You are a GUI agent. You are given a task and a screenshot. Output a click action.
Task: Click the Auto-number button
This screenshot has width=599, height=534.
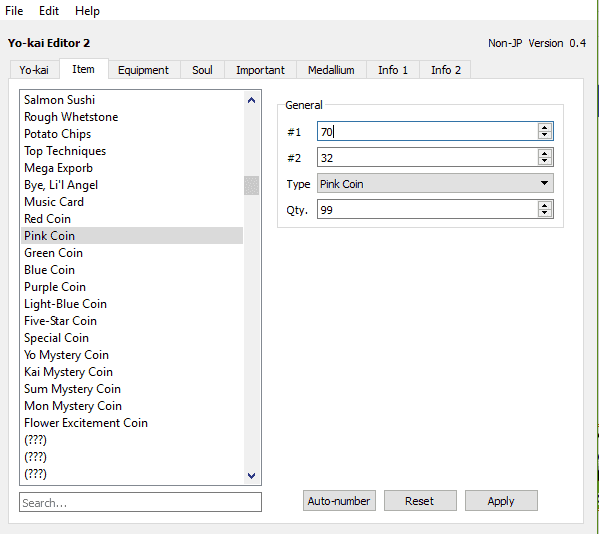(x=339, y=501)
